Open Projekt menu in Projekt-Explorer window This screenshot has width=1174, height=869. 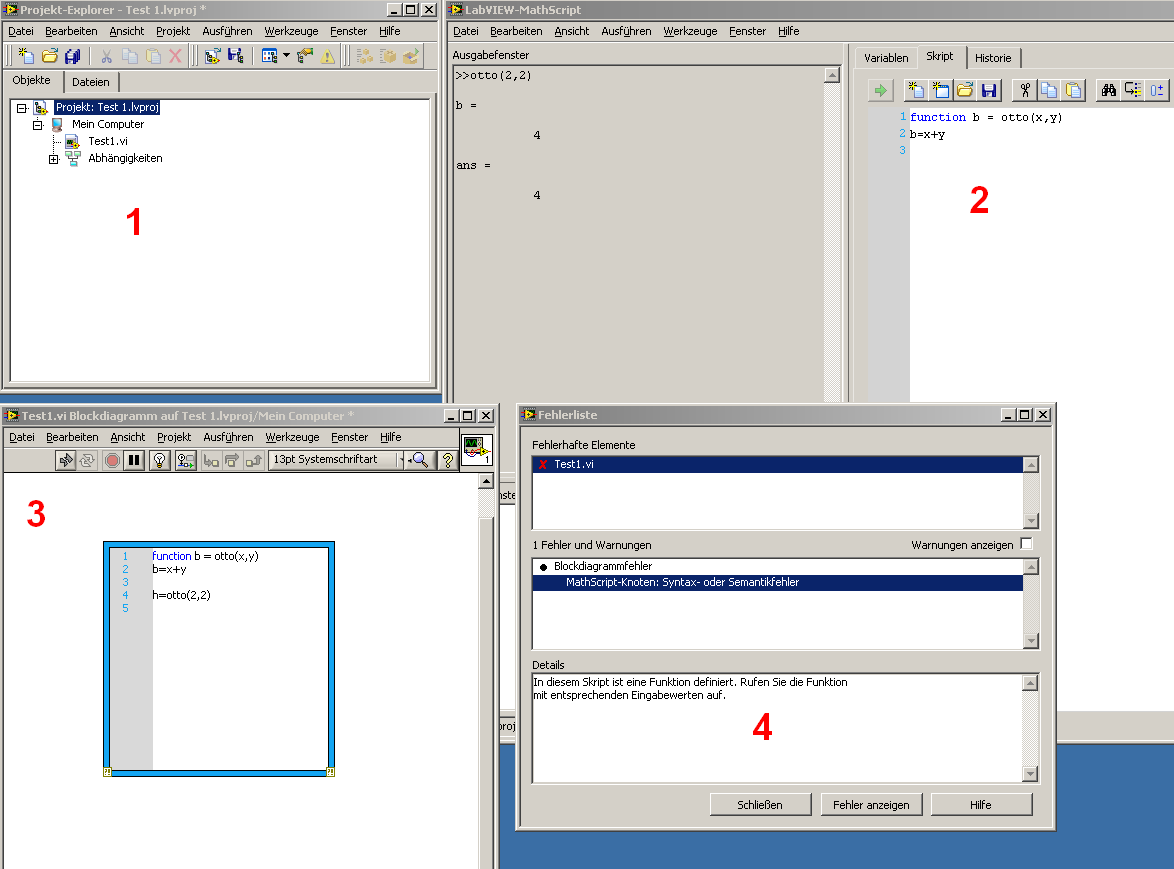173,31
